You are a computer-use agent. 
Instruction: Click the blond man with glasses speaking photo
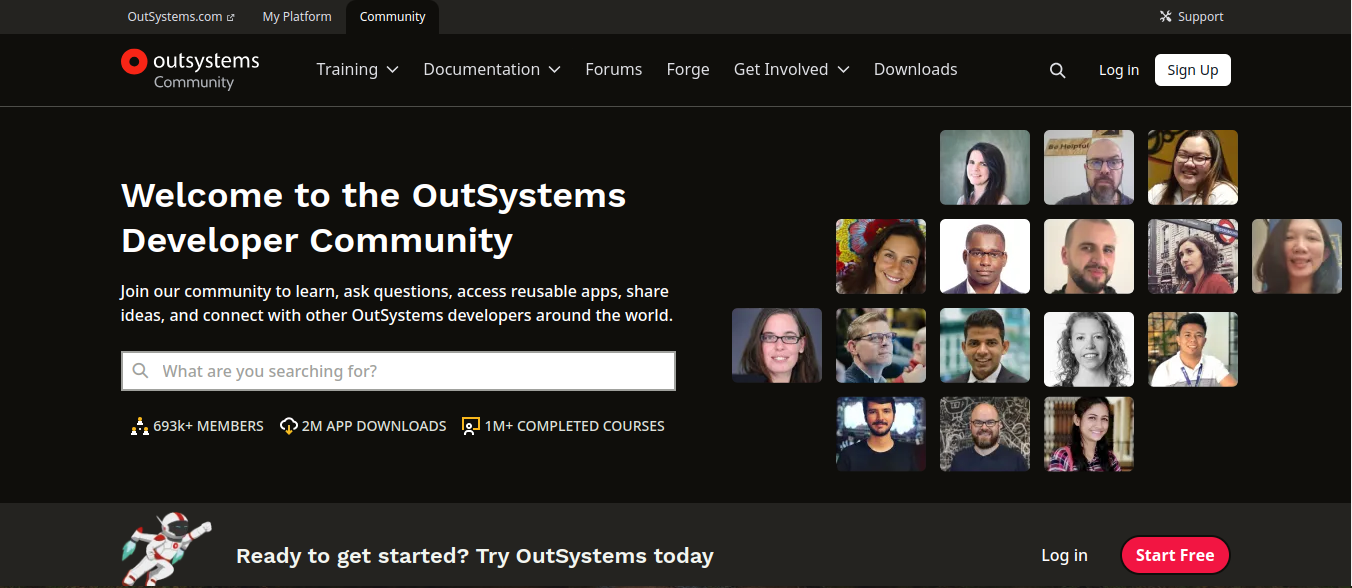(881, 345)
